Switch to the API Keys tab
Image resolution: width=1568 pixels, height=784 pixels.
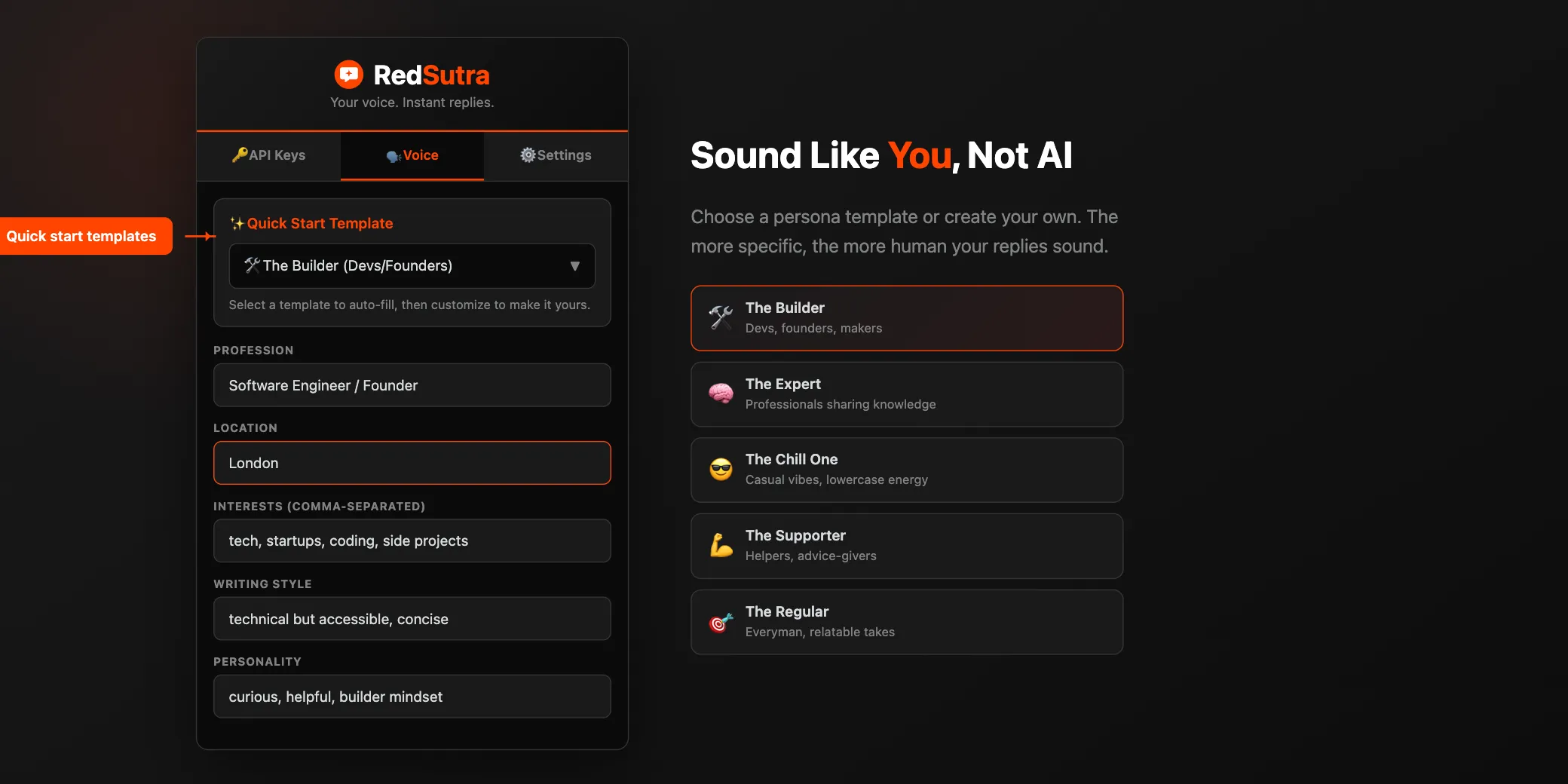click(268, 155)
